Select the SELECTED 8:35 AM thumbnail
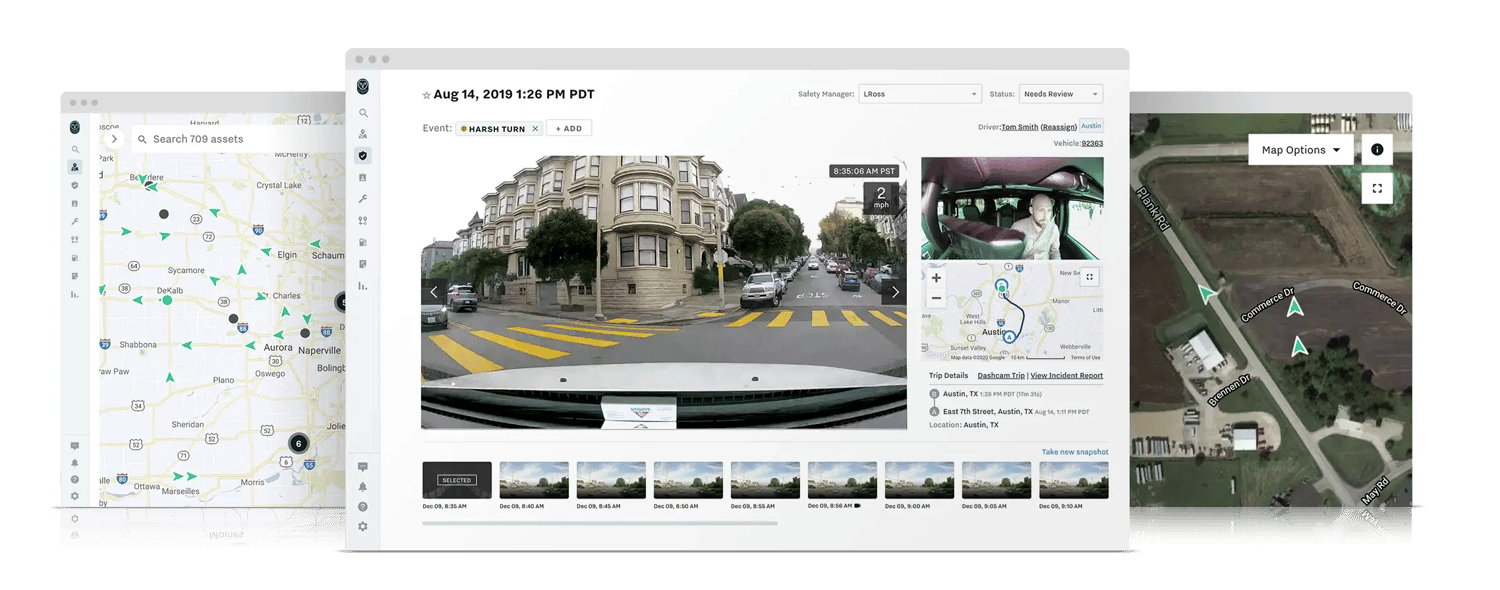 coord(457,480)
